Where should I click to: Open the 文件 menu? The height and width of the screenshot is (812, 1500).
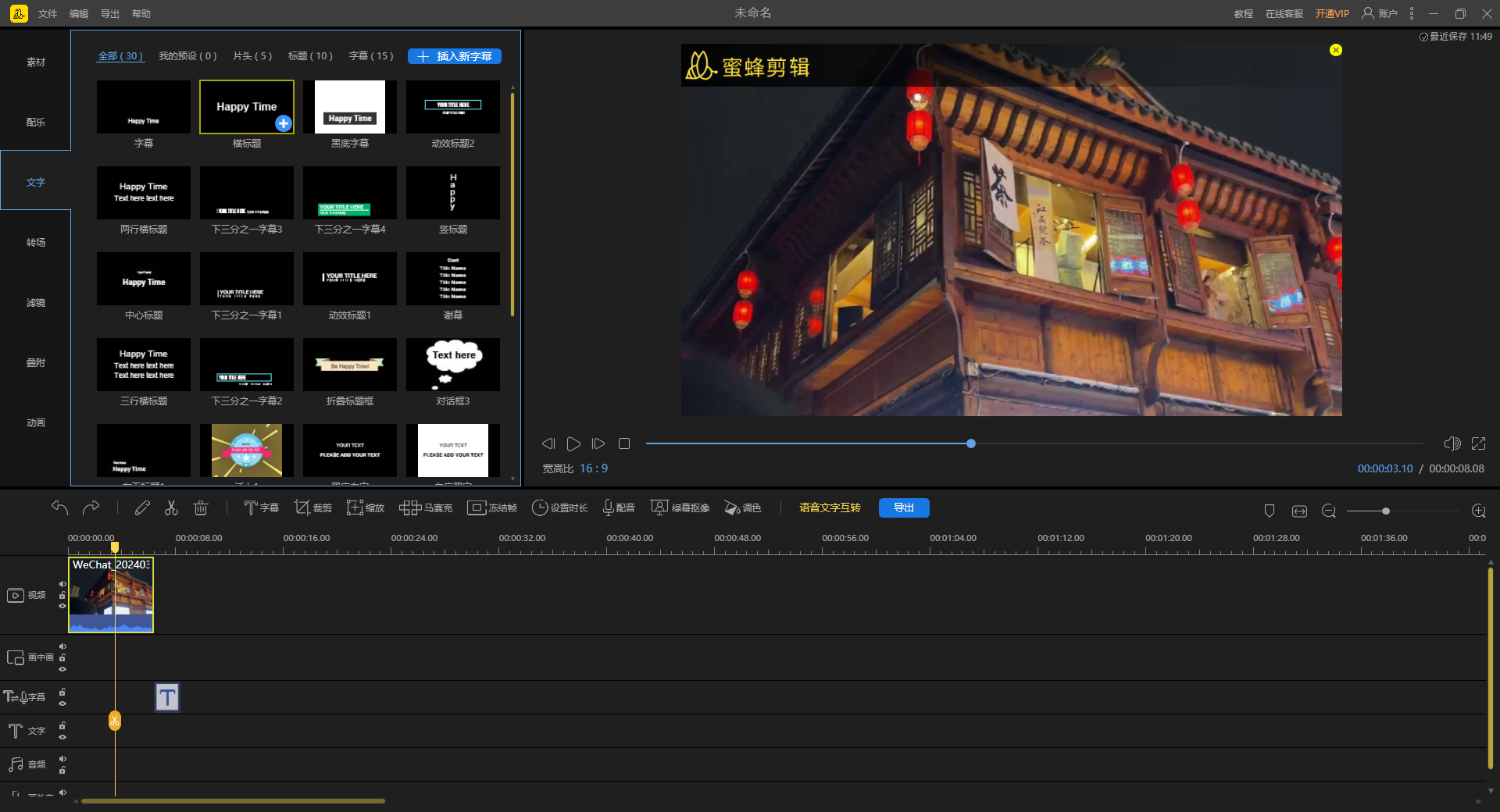coord(48,14)
